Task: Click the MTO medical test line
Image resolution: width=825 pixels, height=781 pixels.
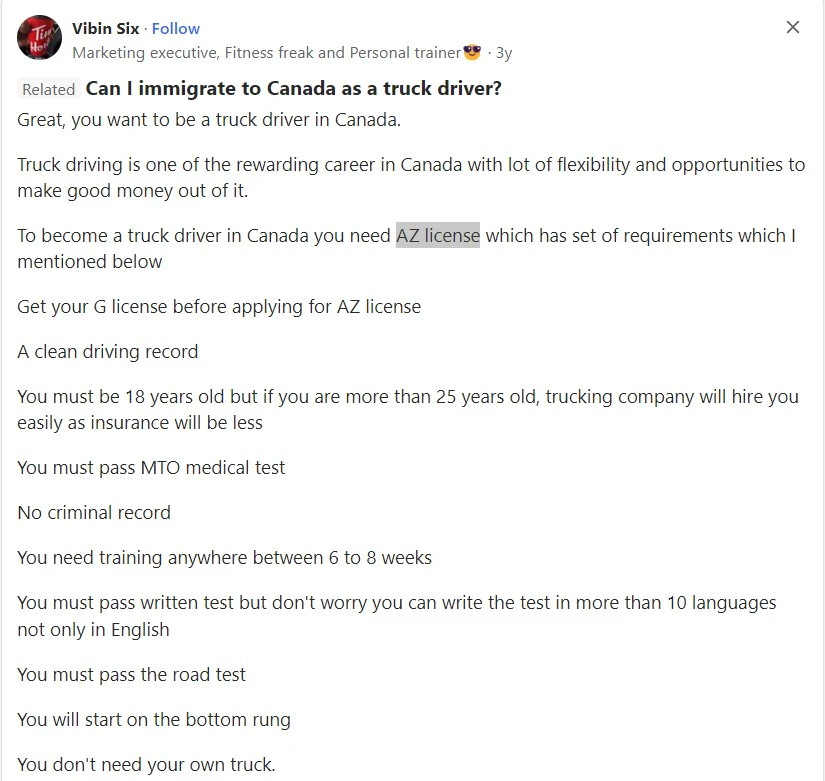Action: pos(151,468)
